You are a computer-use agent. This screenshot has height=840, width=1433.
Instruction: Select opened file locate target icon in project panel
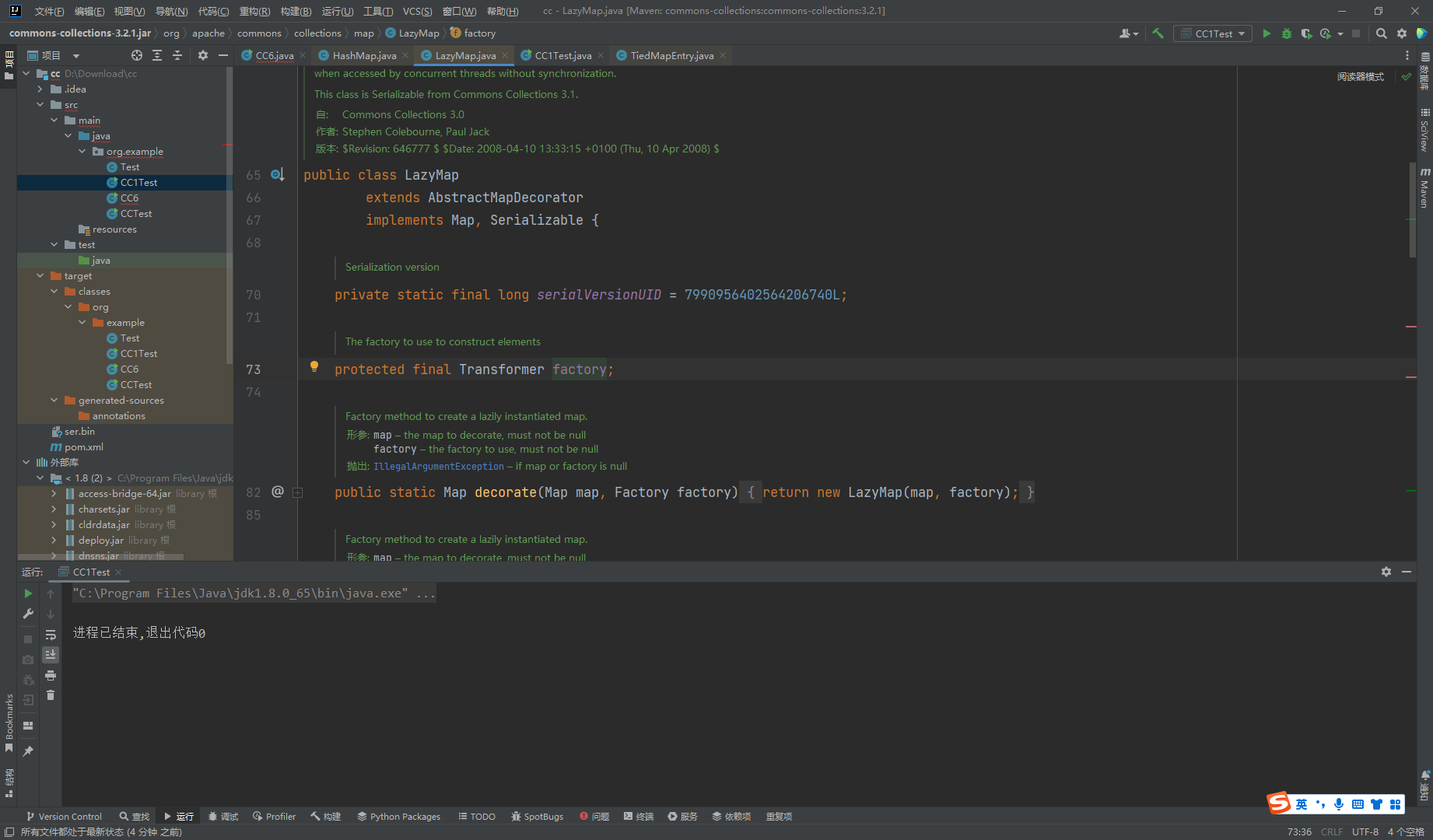pos(137,55)
